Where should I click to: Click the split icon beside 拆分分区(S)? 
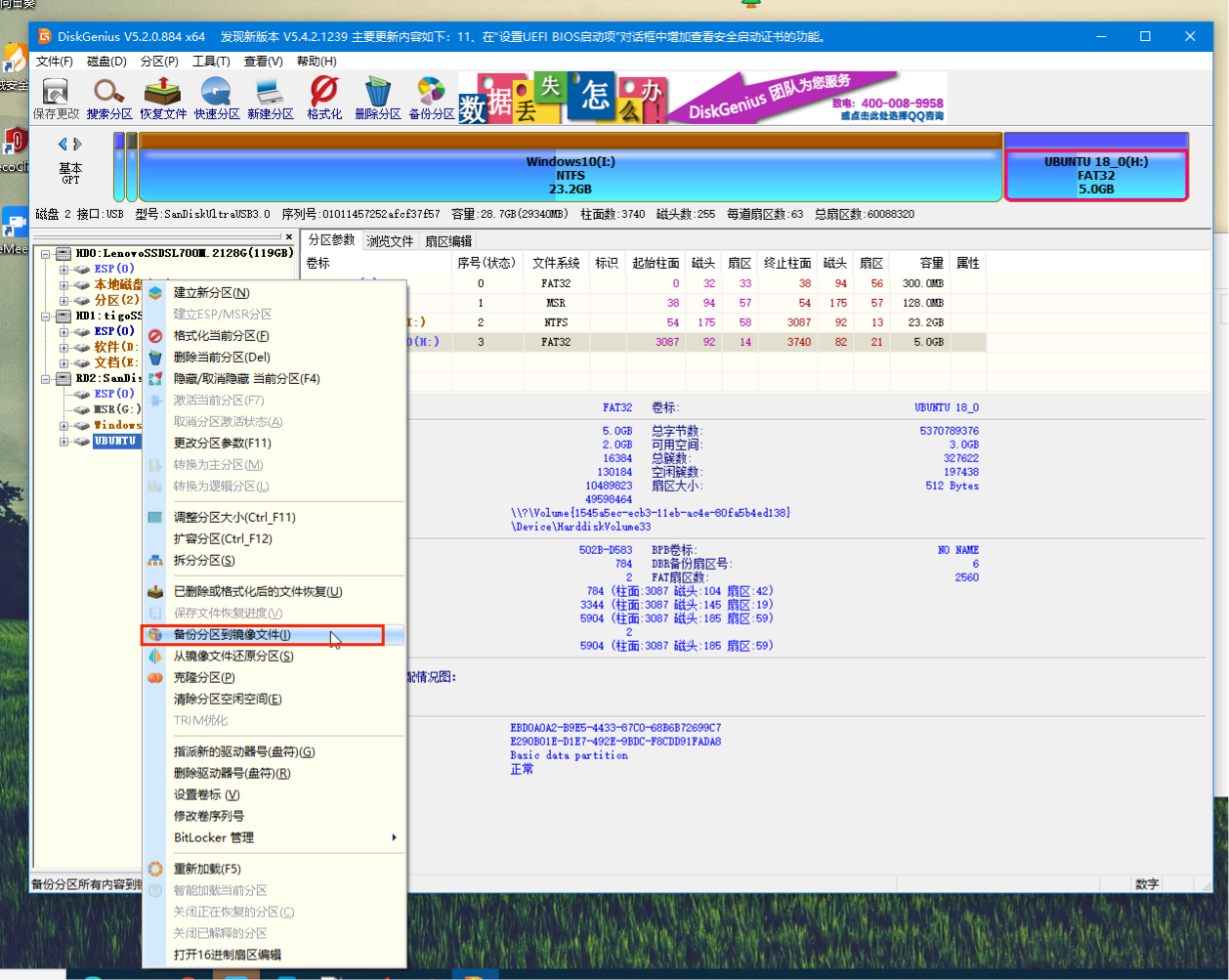[154, 560]
